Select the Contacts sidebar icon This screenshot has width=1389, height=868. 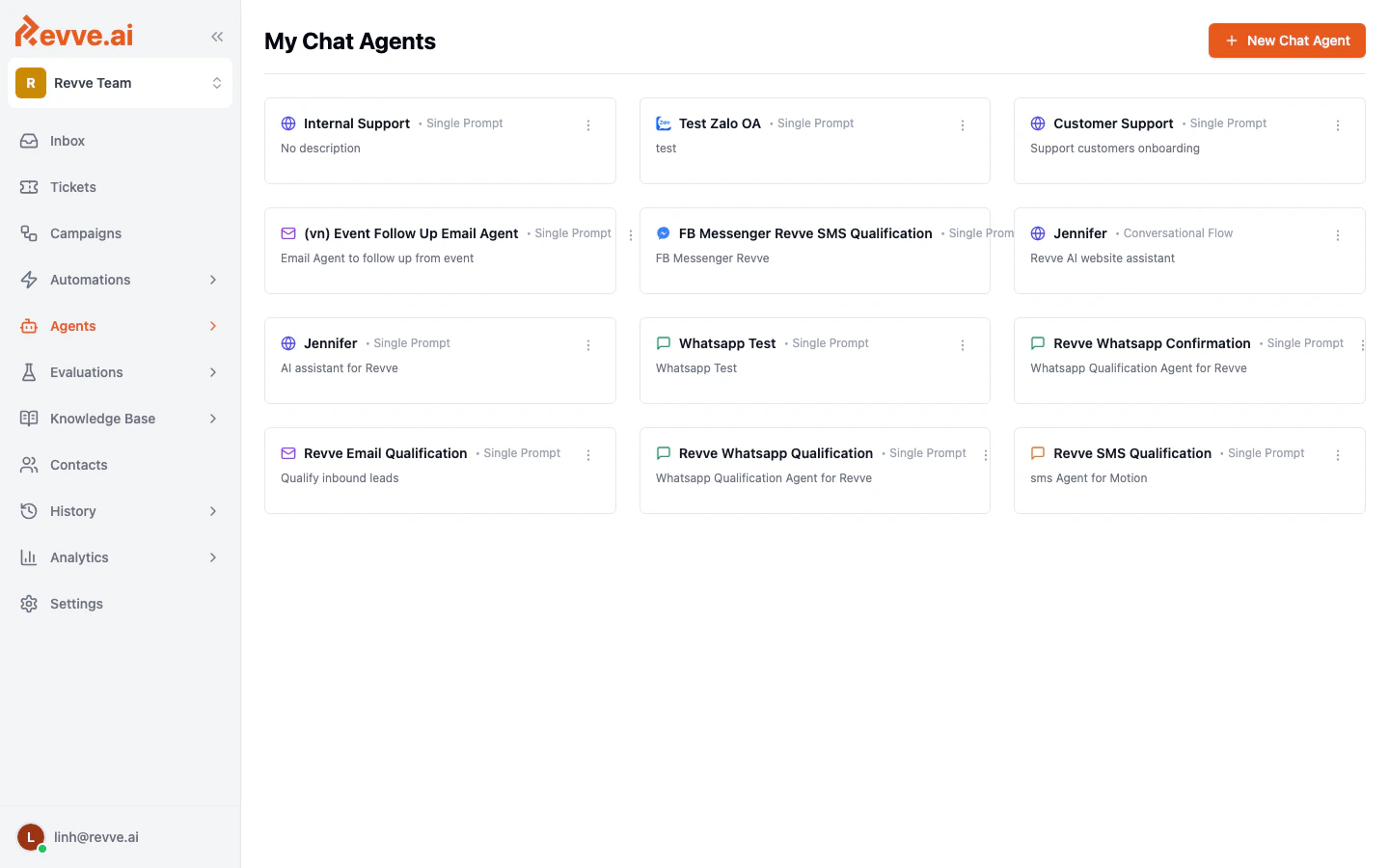click(x=30, y=465)
